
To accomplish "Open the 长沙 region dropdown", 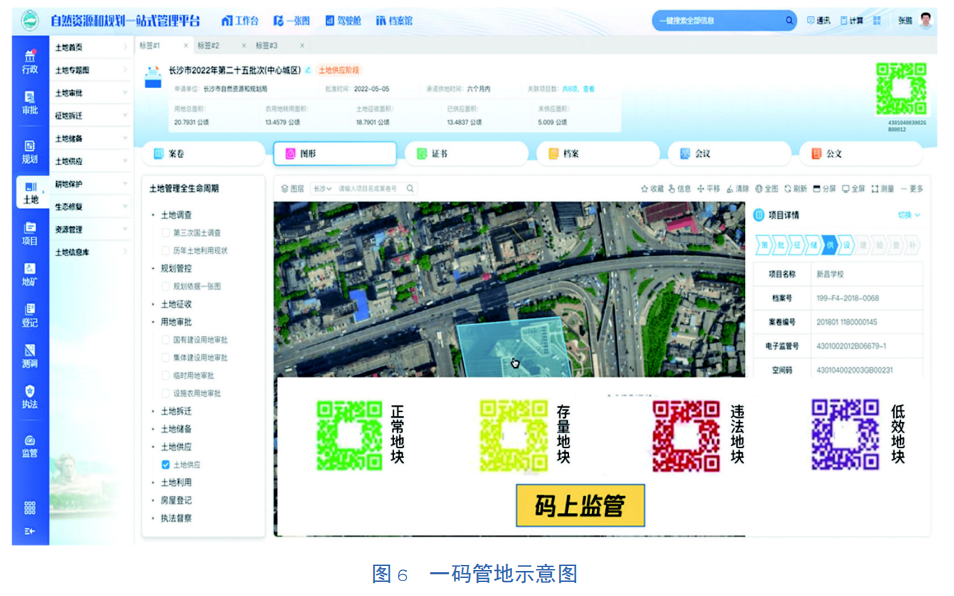I will point(322,189).
